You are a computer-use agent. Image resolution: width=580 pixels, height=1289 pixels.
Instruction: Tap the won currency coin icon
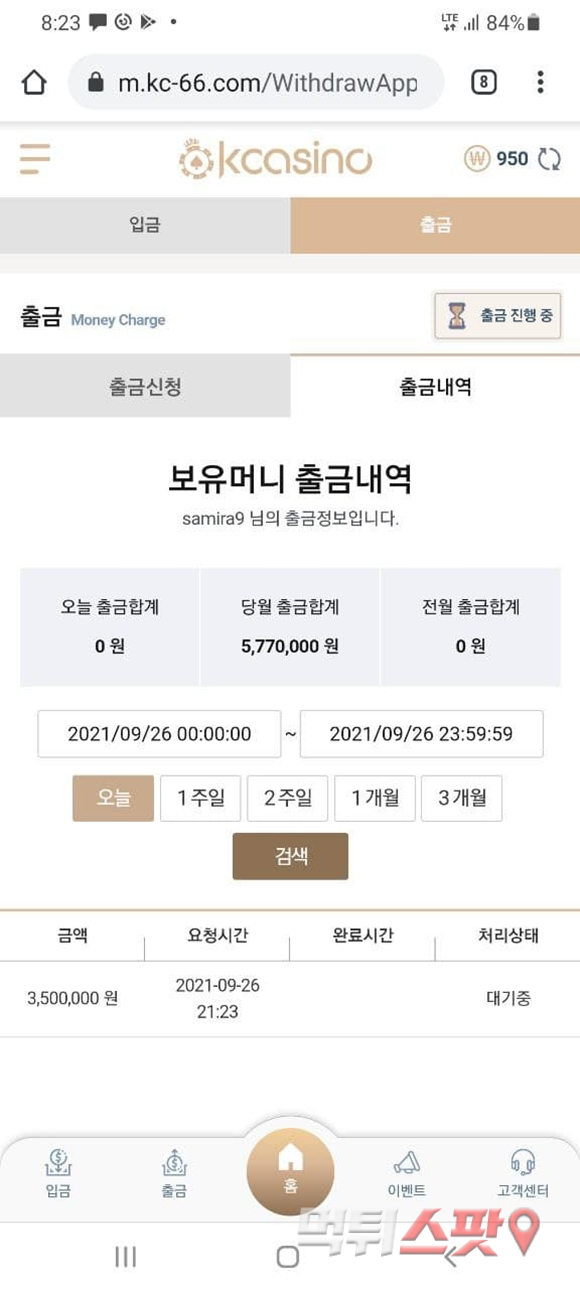point(476,158)
